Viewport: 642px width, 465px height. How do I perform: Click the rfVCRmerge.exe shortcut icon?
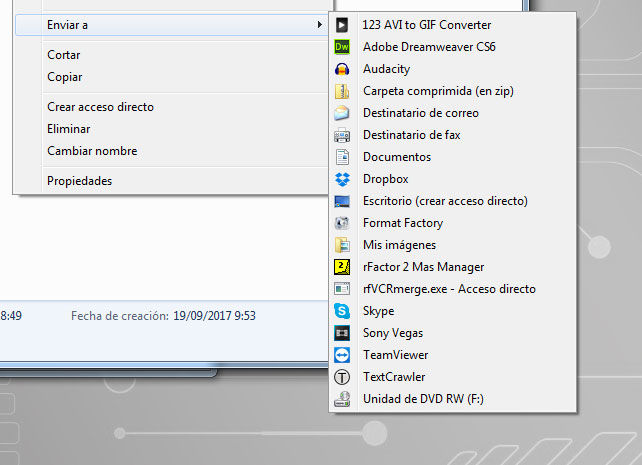342,289
